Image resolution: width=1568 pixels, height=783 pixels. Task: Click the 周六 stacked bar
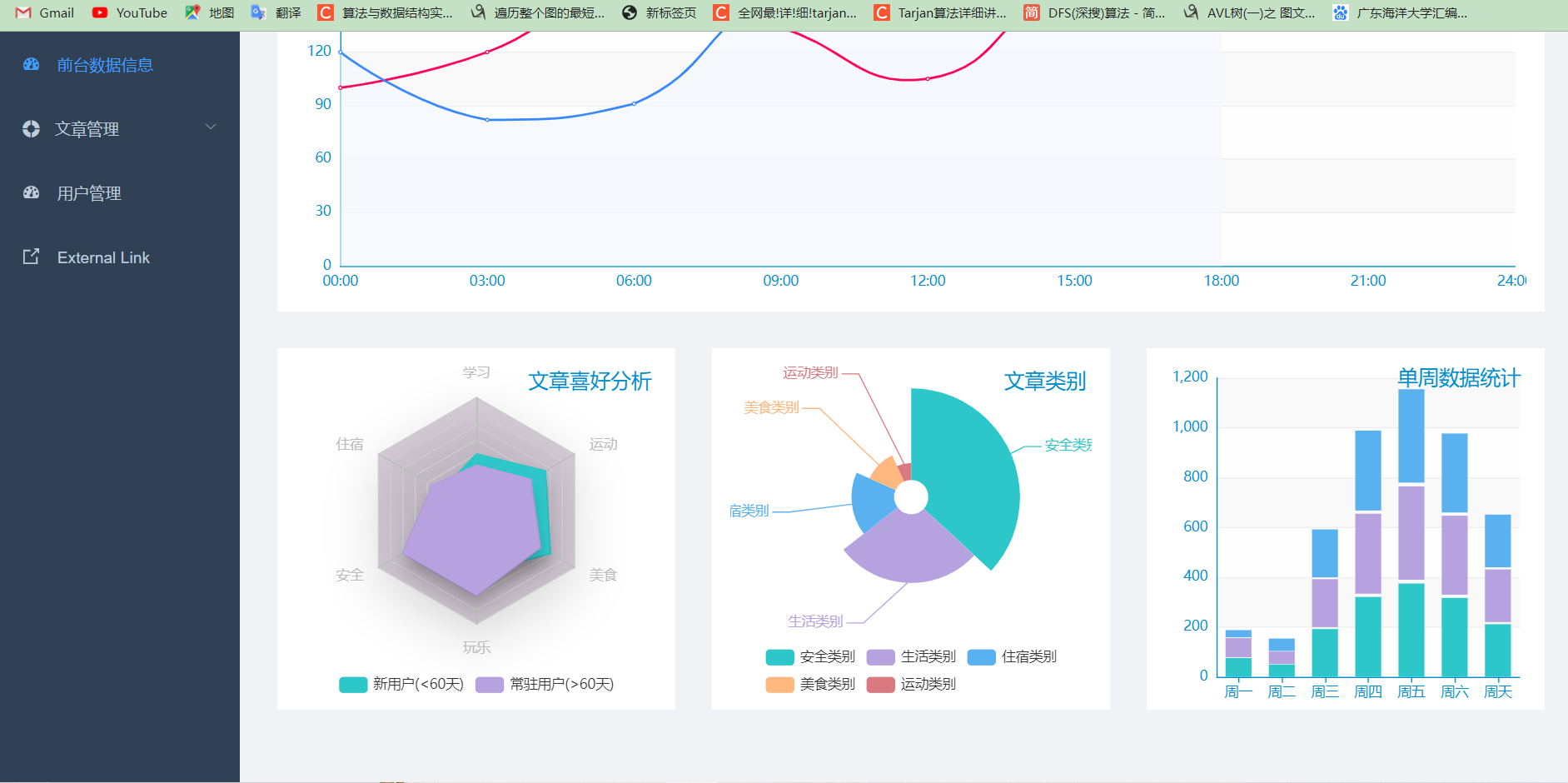pyautogui.click(x=1455, y=555)
